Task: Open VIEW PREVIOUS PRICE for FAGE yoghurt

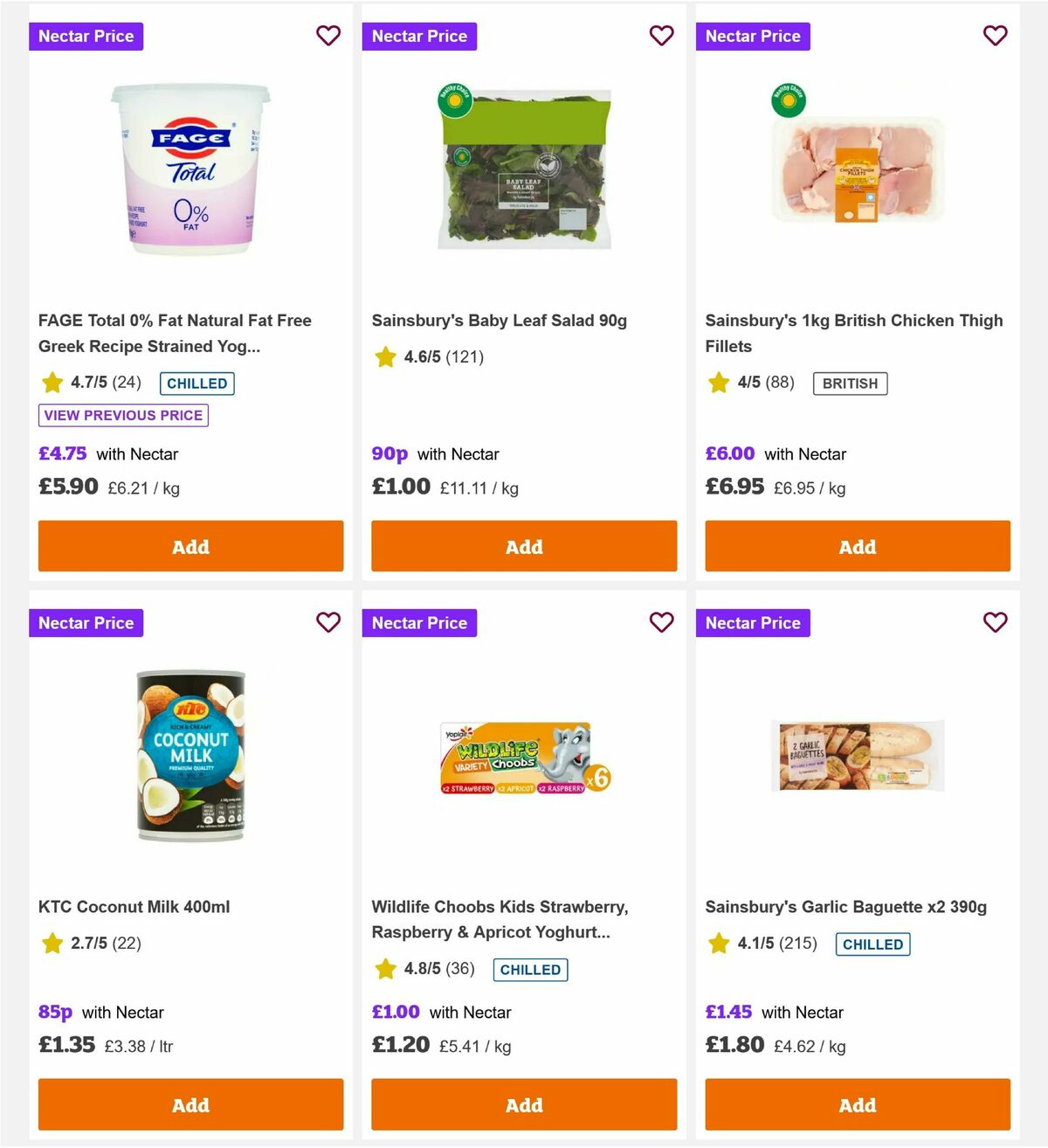Action: point(122,415)
